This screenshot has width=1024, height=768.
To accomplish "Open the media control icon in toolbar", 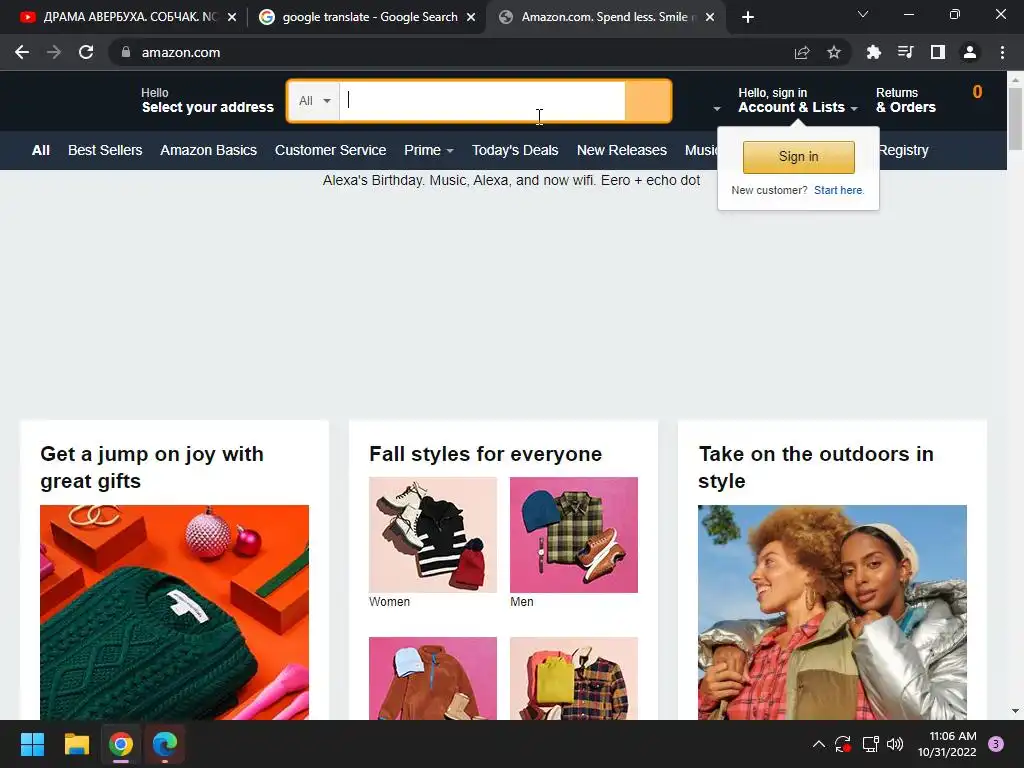I will 905,52.
